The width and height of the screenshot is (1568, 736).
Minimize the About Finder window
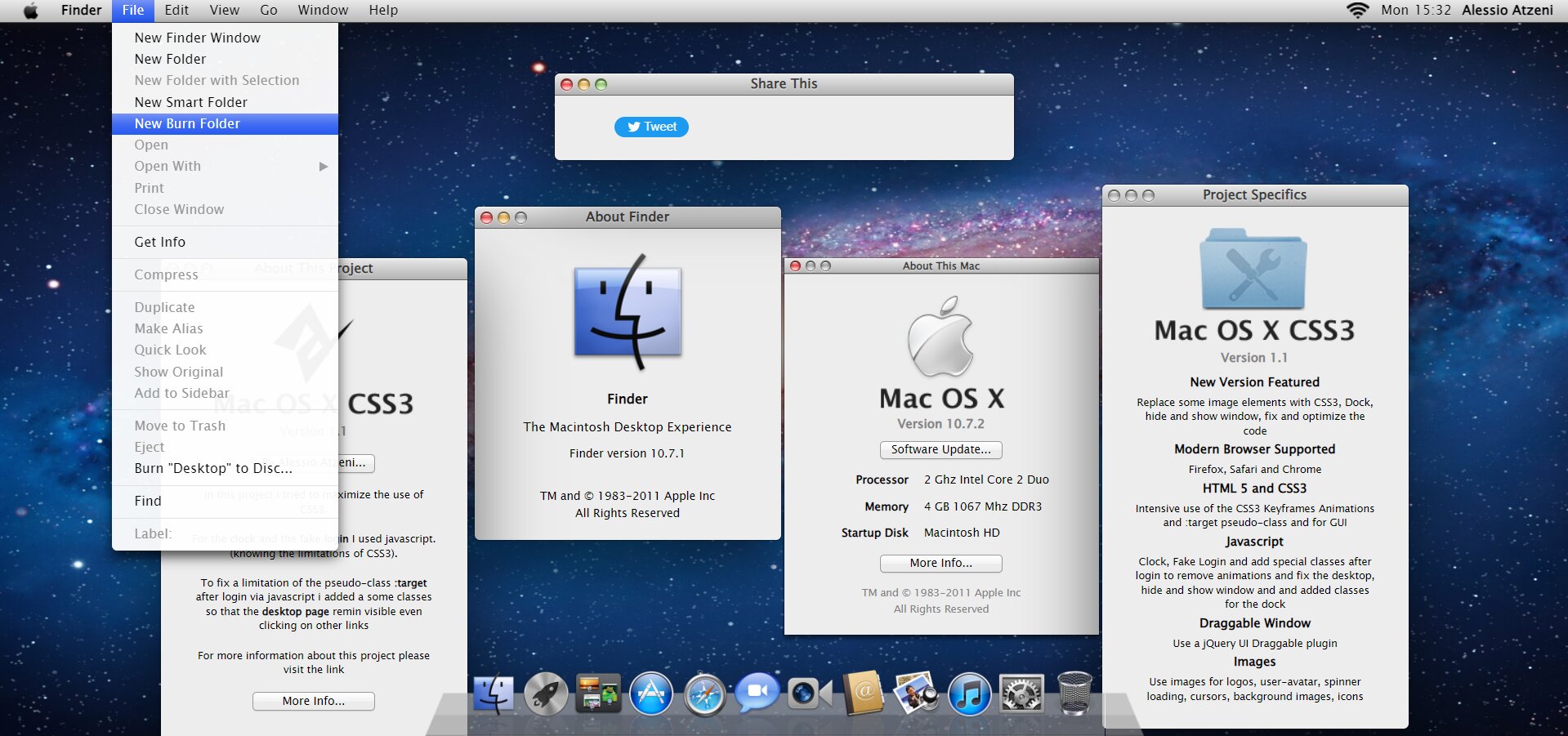tap(503, 217)
